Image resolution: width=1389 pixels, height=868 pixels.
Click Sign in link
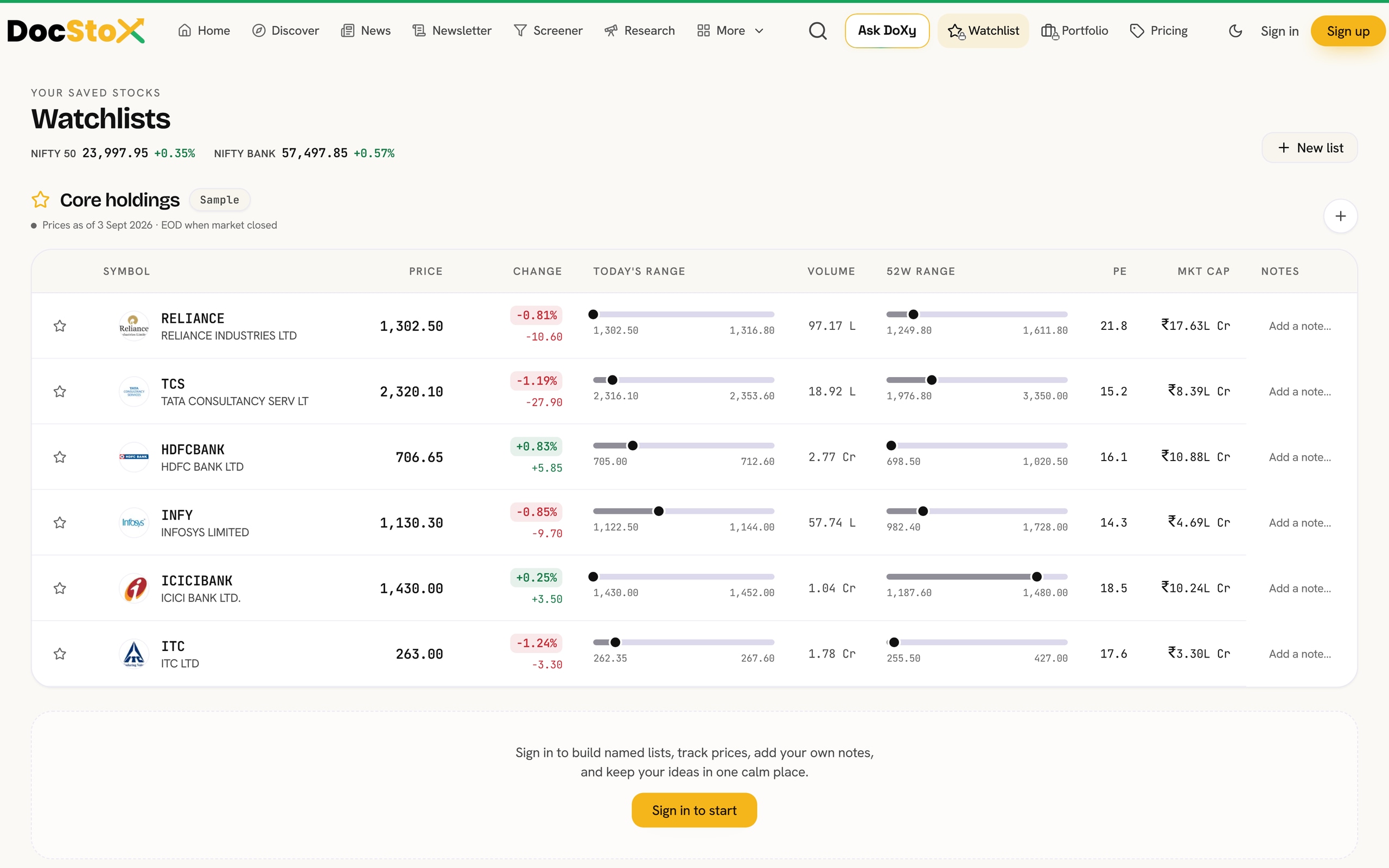(x=1279, y=31)
